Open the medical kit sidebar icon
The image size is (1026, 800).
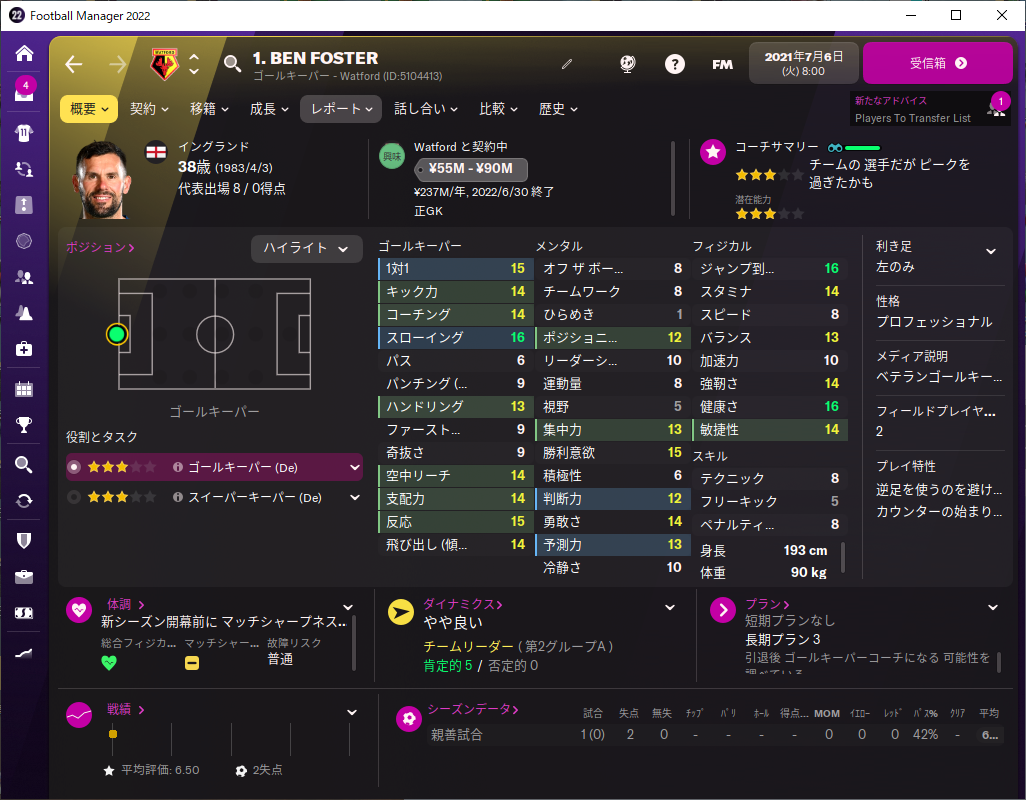pos(24,349)
